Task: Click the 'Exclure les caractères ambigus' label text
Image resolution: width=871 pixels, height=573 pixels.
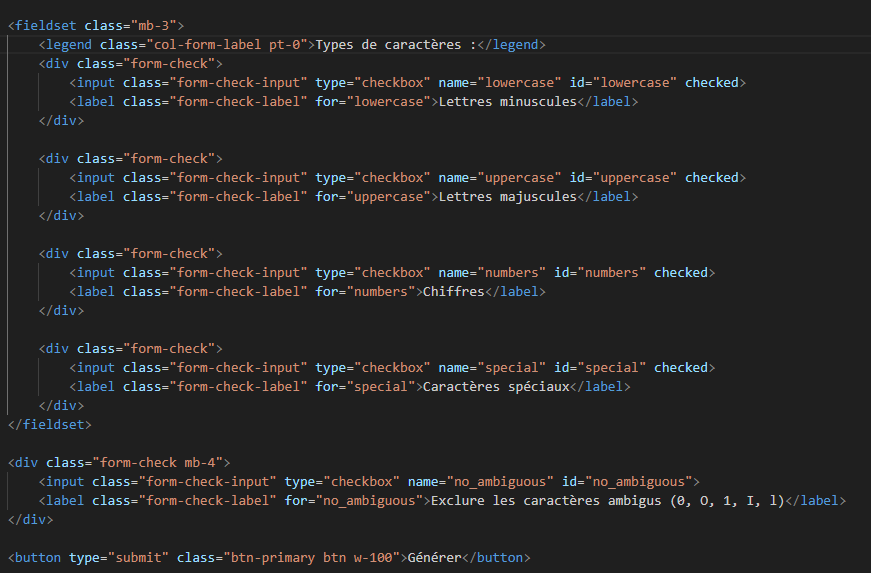Action: click(546, 501)
